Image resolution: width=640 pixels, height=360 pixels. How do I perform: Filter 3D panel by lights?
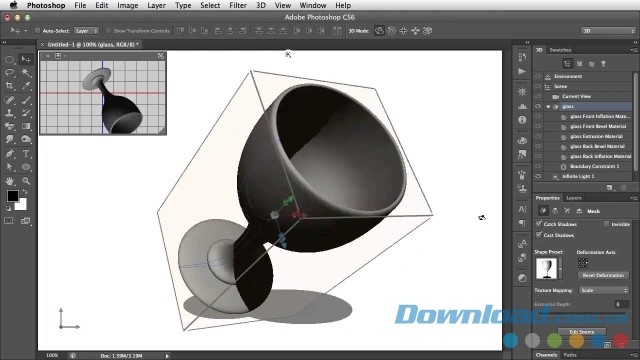[x=603, y=64]
